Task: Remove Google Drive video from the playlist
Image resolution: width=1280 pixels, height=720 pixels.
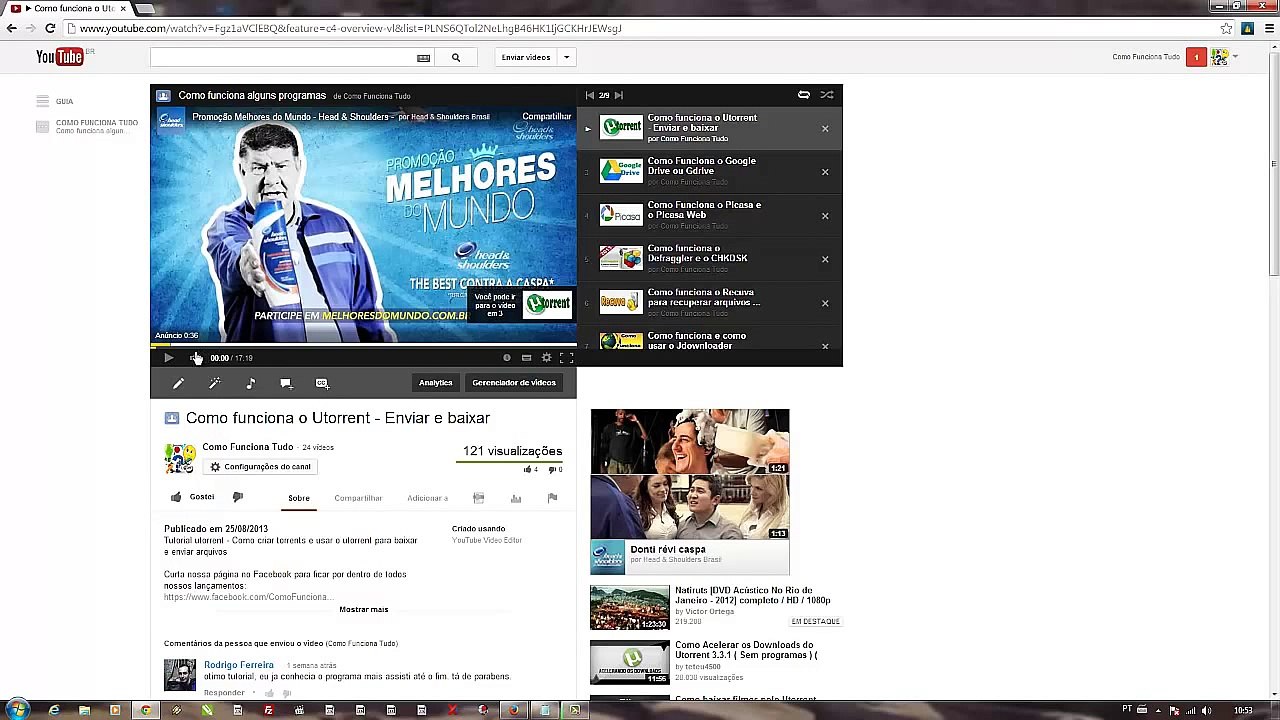Action: click(x=825, y=172)
